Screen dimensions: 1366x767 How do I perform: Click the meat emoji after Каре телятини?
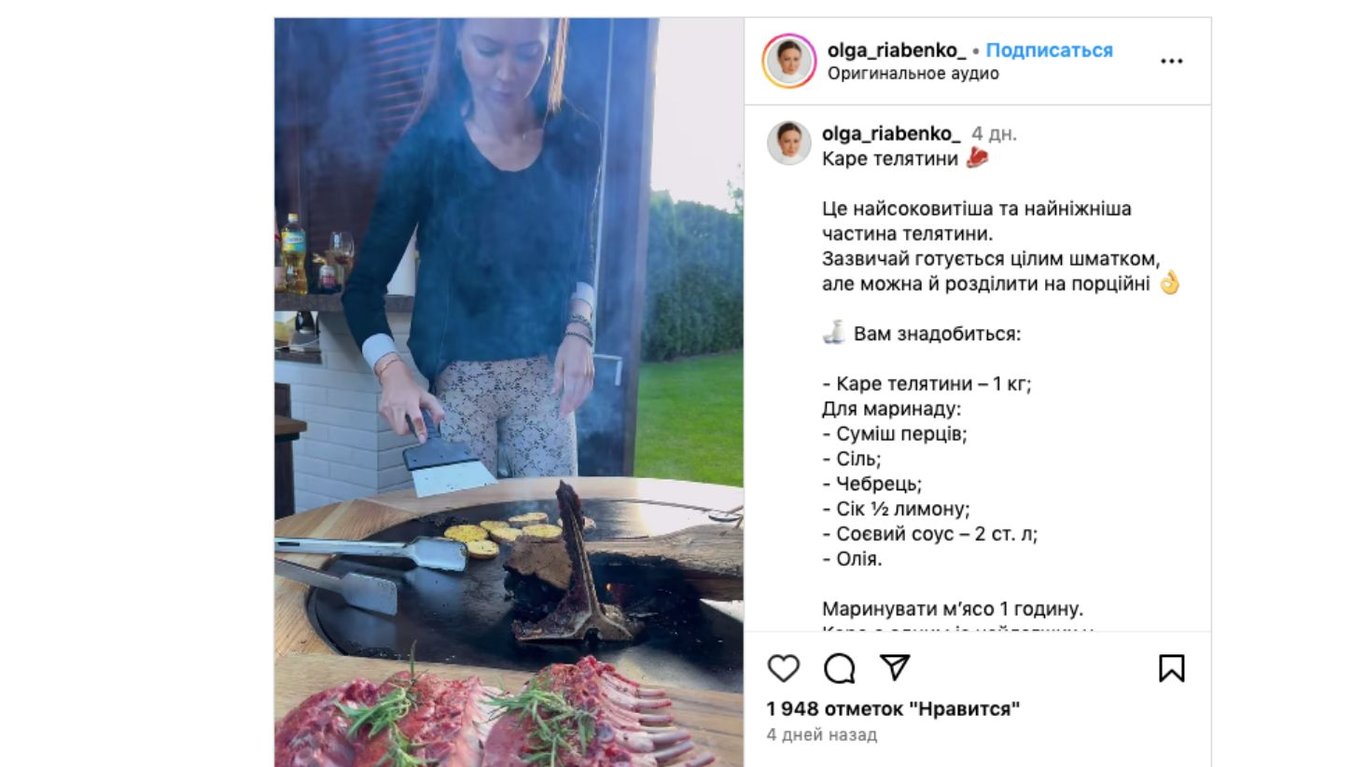coord(977,158)
